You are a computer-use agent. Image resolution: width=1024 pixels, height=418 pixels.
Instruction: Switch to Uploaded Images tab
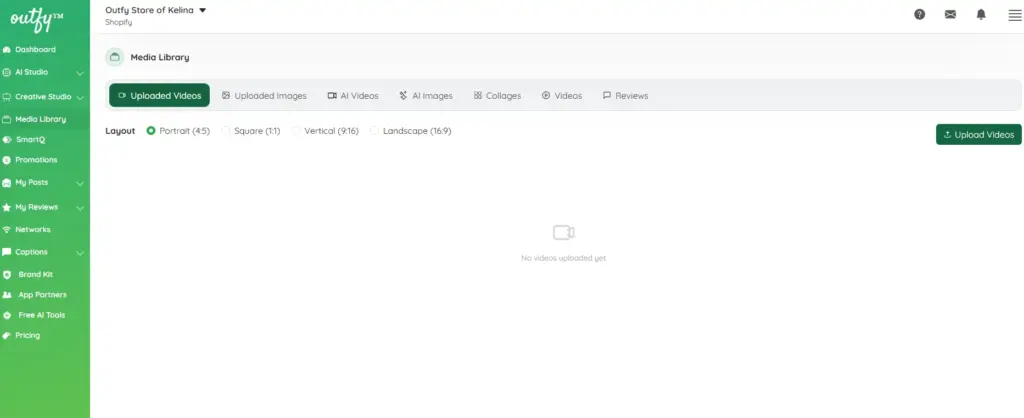[x=264, y=95]
